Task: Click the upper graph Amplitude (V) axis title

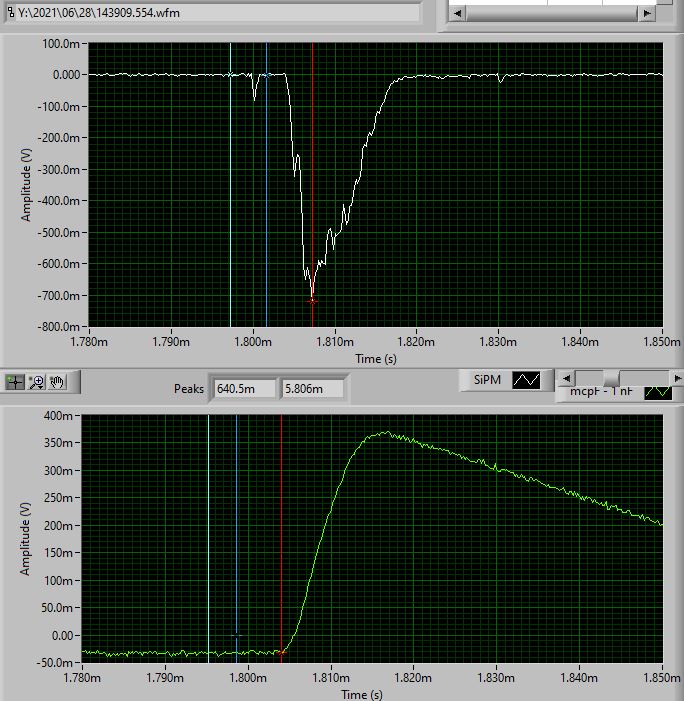Action: pos(26,185)
